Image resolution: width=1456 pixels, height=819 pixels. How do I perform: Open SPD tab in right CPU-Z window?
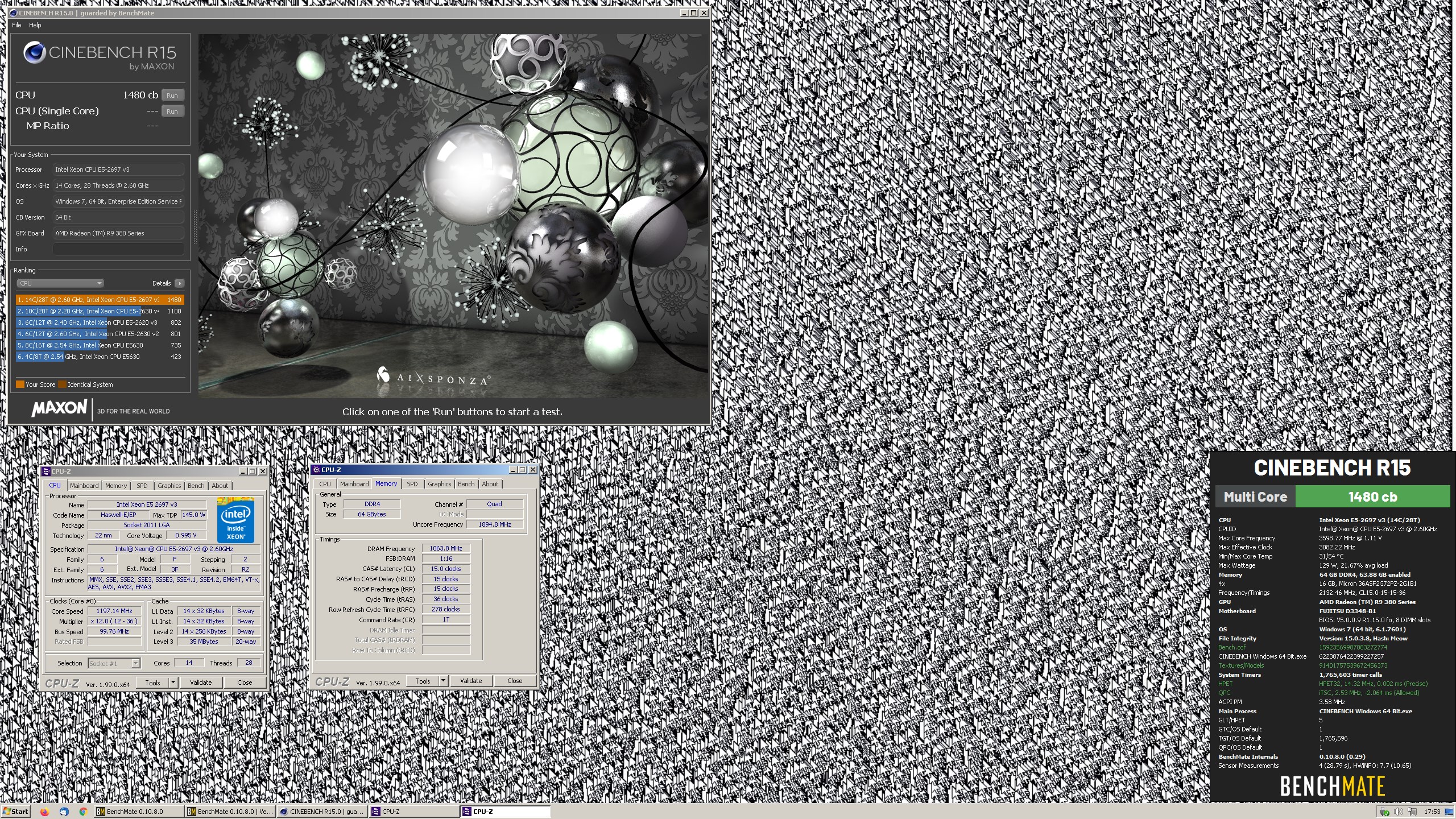[412, 484]
